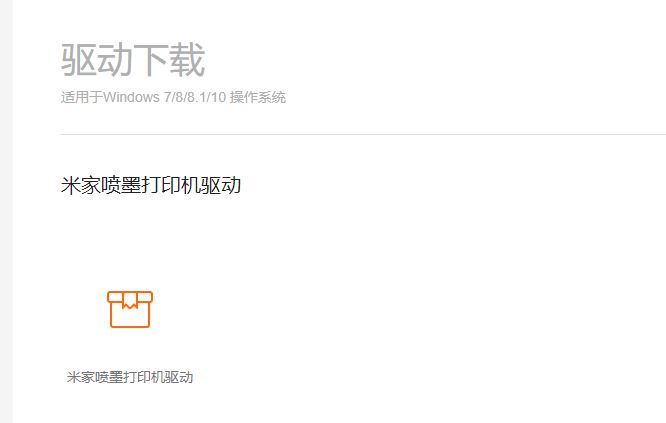Image resolution: width=666 pixels, height=423 pixels.
Task: Click the orange package box download icon
Action: pos(130,309)
